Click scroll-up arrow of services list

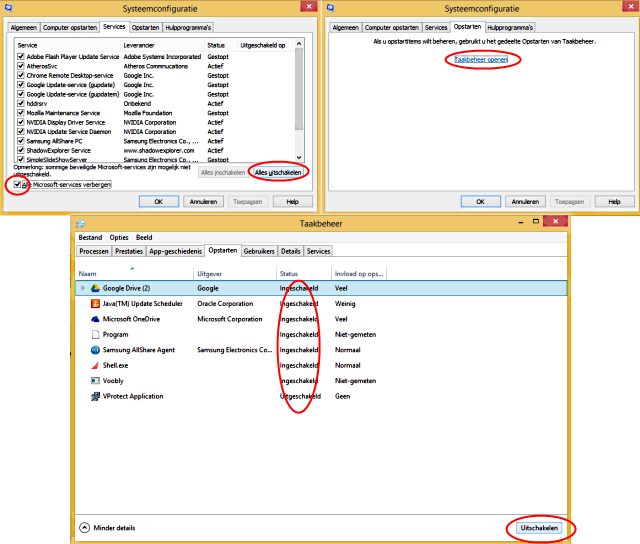click(x=299, y=43)
